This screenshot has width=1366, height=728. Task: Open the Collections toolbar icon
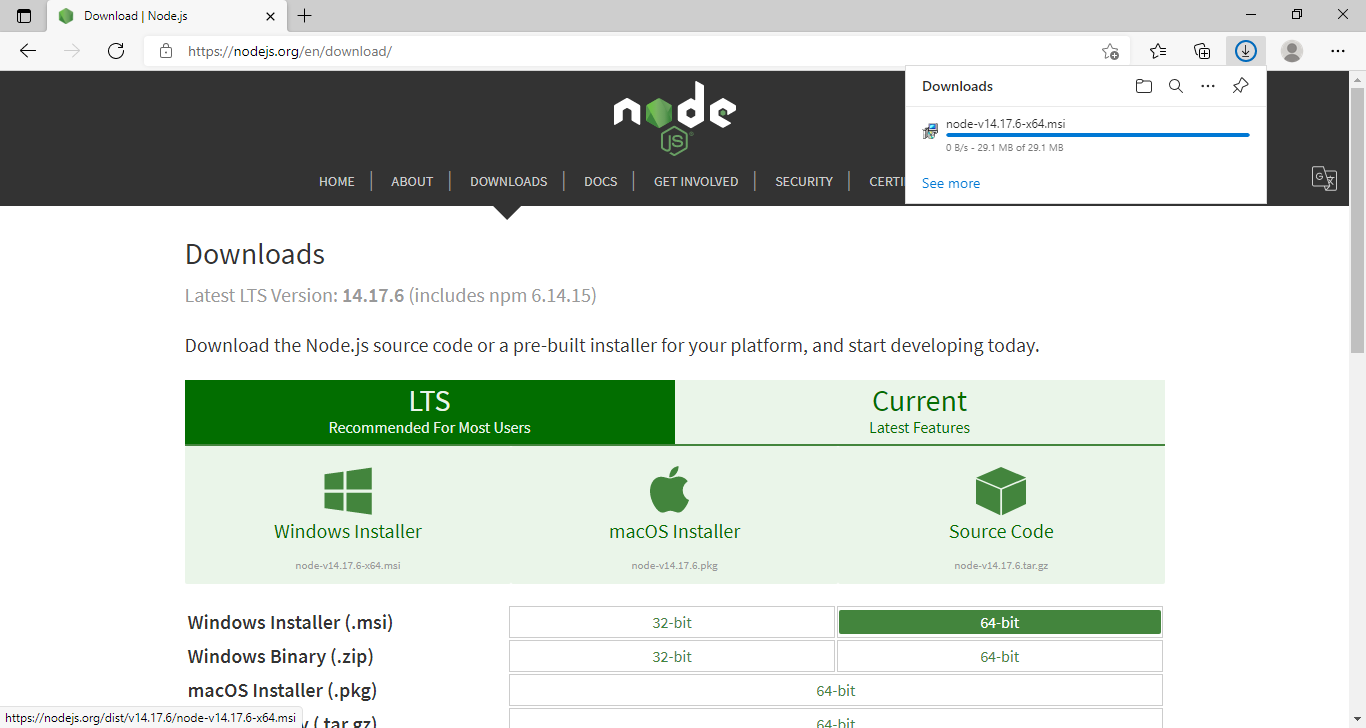[x=1202, y=51]
